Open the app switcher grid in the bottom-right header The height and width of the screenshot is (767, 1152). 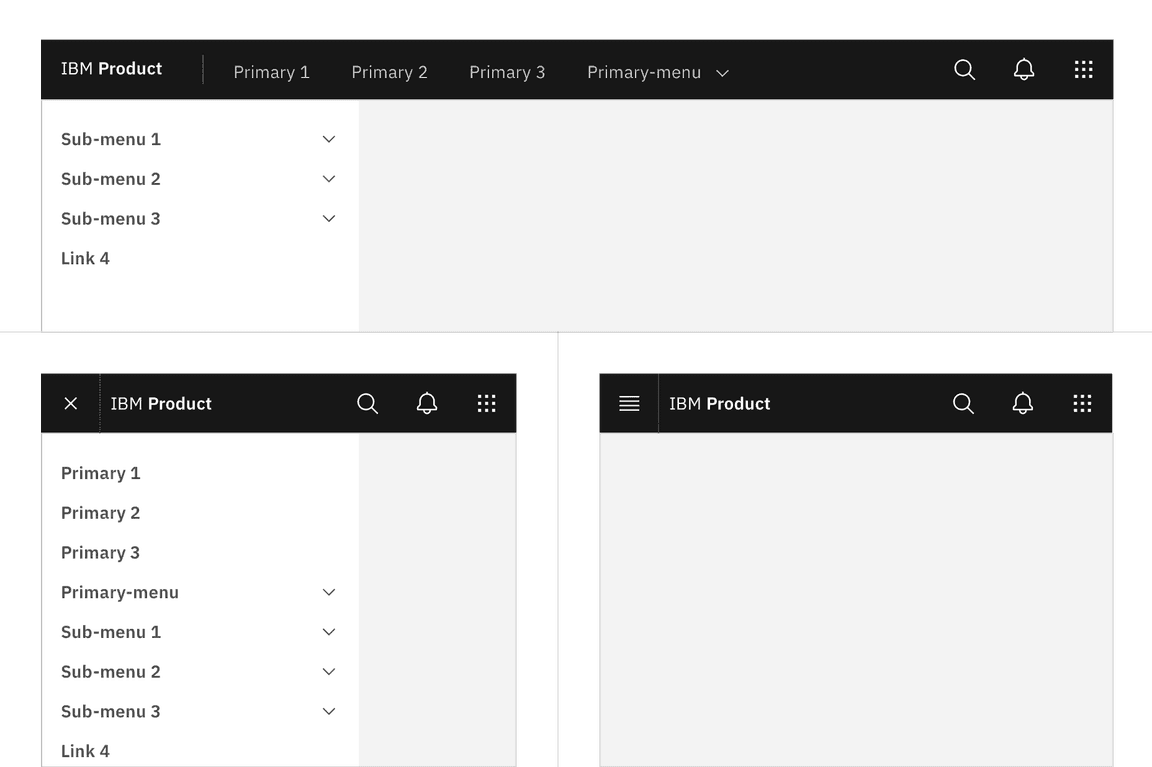coord(1082,403)
